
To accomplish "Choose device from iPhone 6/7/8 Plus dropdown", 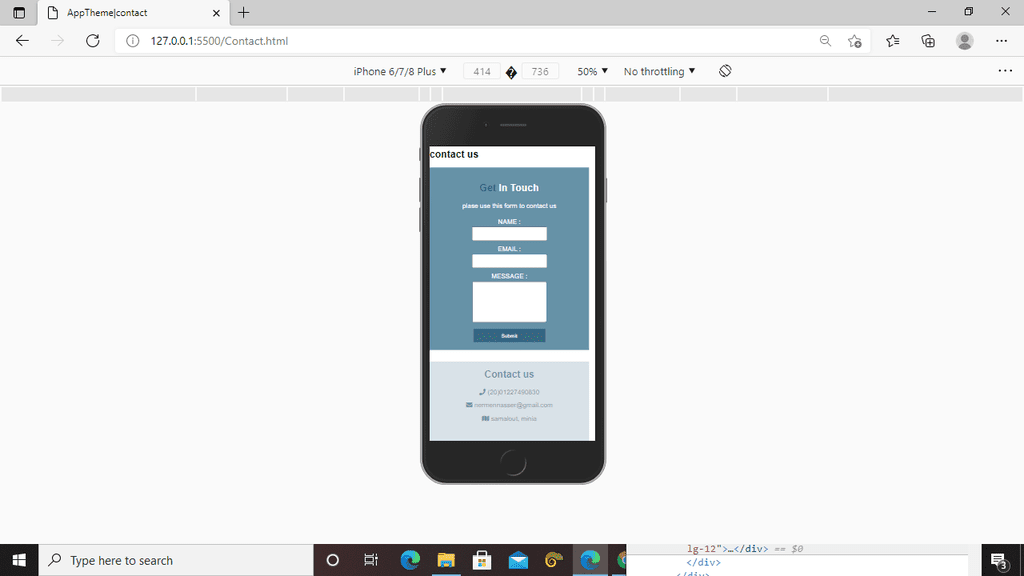I will (x=400, y=71).
